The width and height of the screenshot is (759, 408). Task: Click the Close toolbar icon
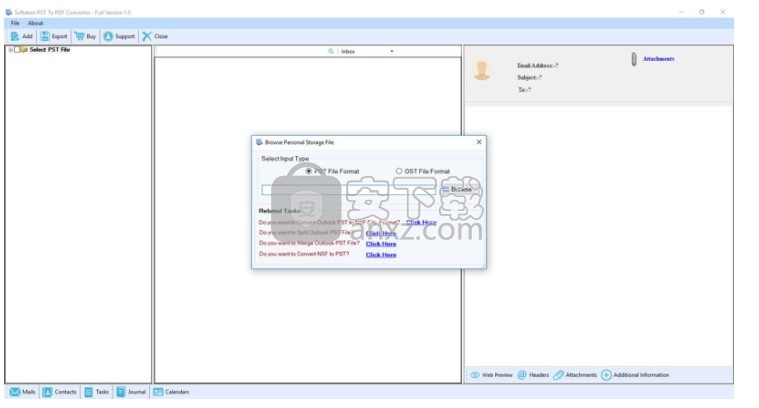pyautogui.click(x=147, y=36)
